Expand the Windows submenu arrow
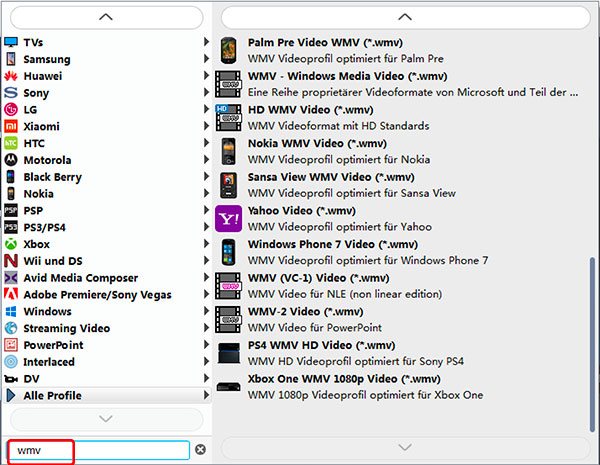 (x=206, y=311)
